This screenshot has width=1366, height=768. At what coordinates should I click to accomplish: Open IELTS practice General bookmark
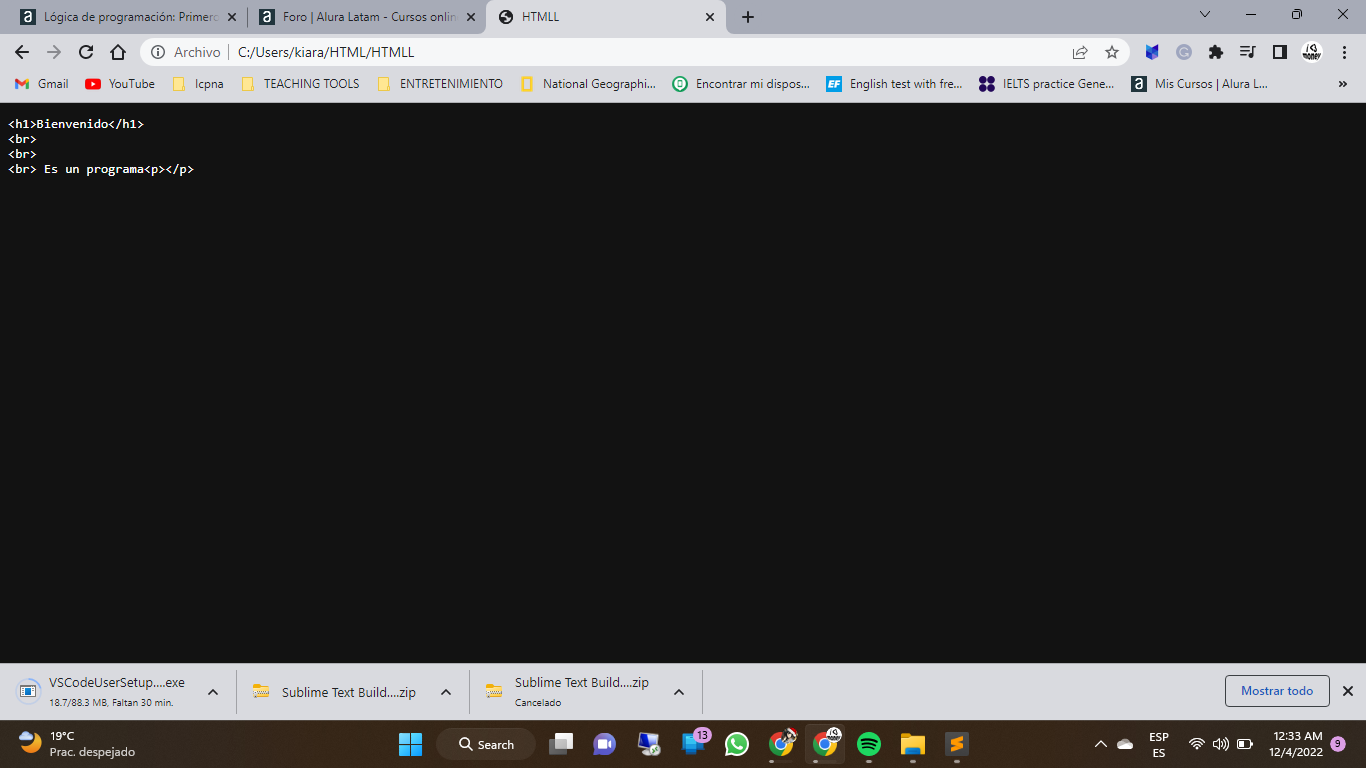pyautogui.click(x=1047, y=84)
